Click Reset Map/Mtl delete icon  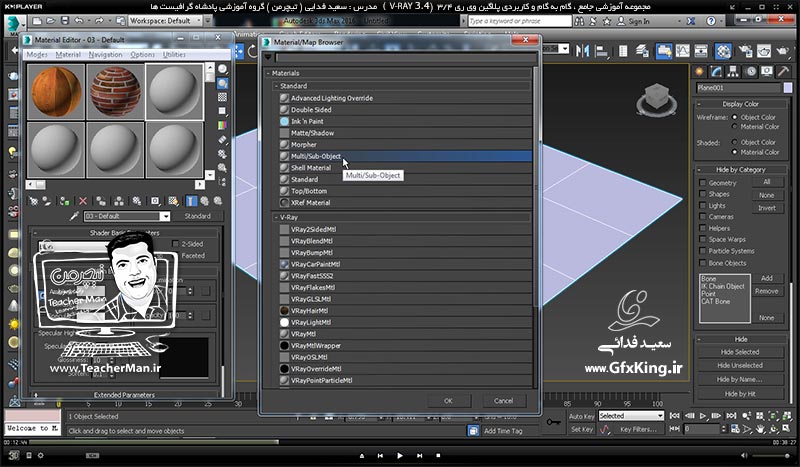click(x=83, y=201)
